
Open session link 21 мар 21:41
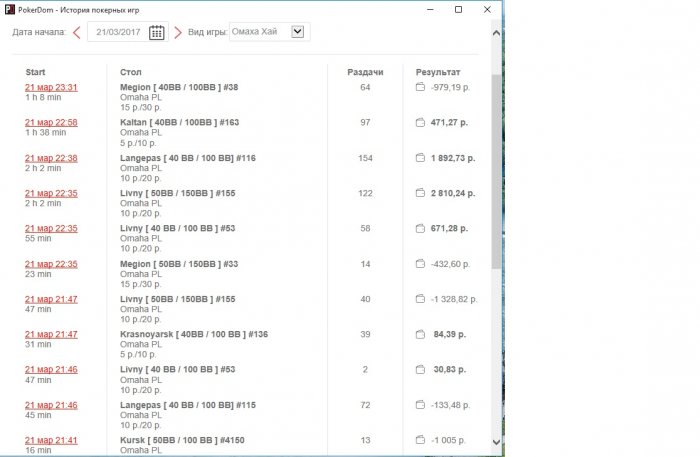(51, 440)
